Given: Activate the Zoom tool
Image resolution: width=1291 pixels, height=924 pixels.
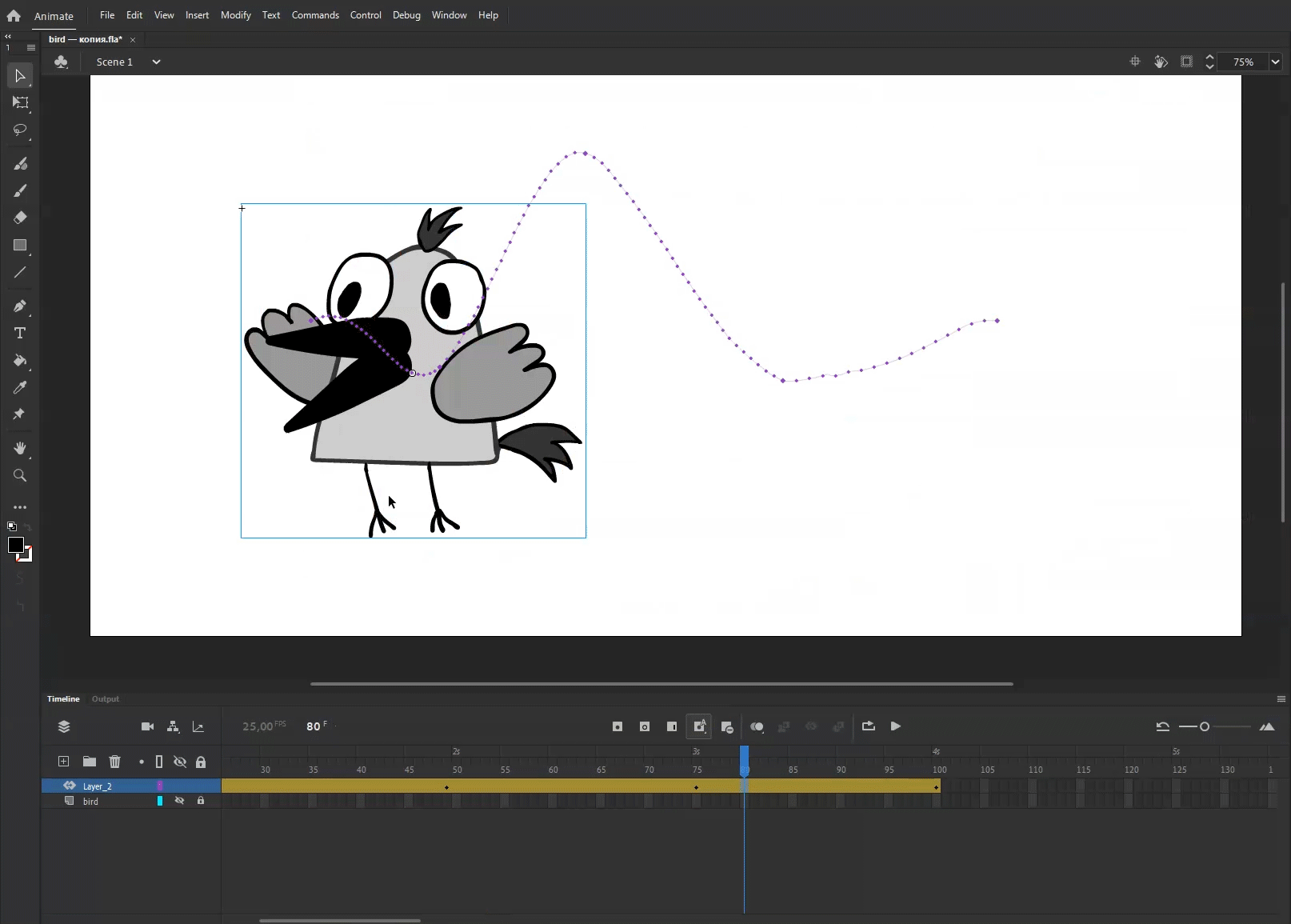Looking at the screenshot, I should (20, 476).
